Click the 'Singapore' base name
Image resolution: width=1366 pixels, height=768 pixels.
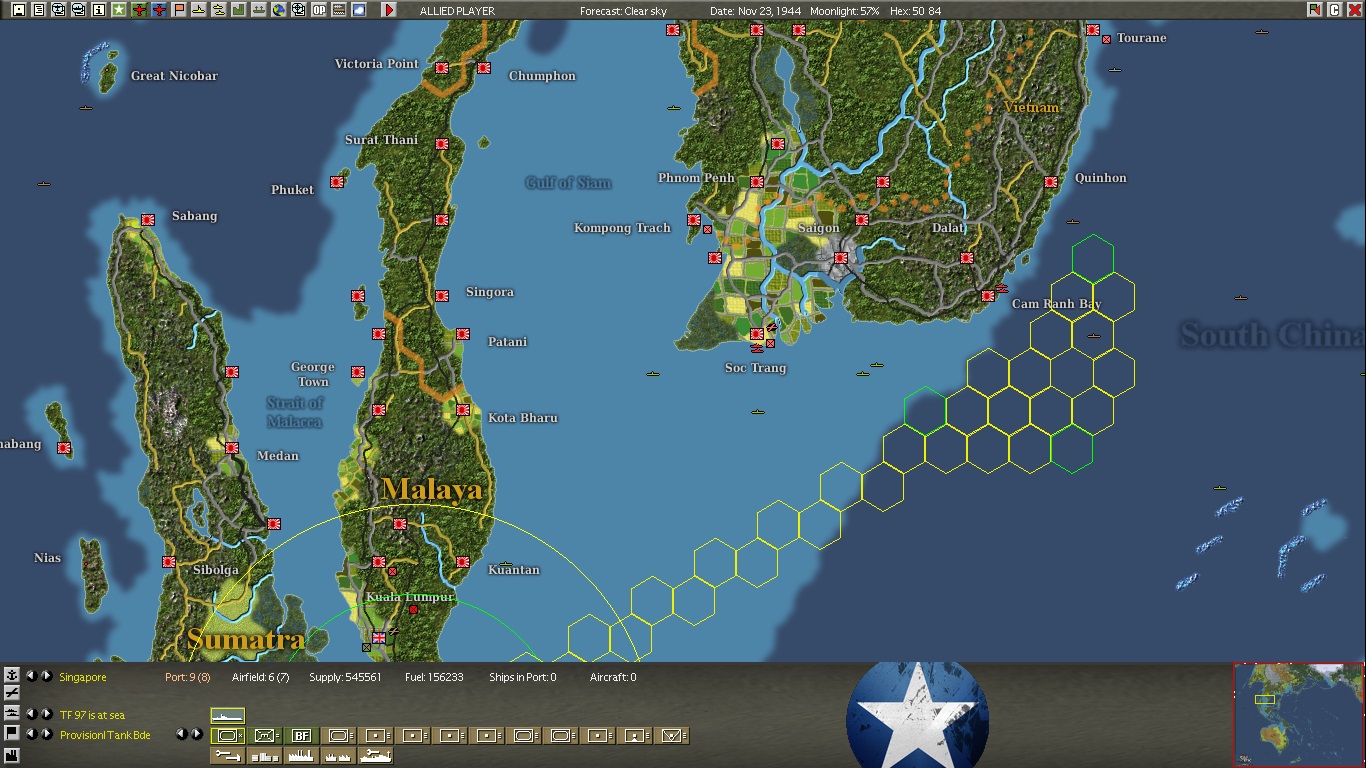pos(83,677)
